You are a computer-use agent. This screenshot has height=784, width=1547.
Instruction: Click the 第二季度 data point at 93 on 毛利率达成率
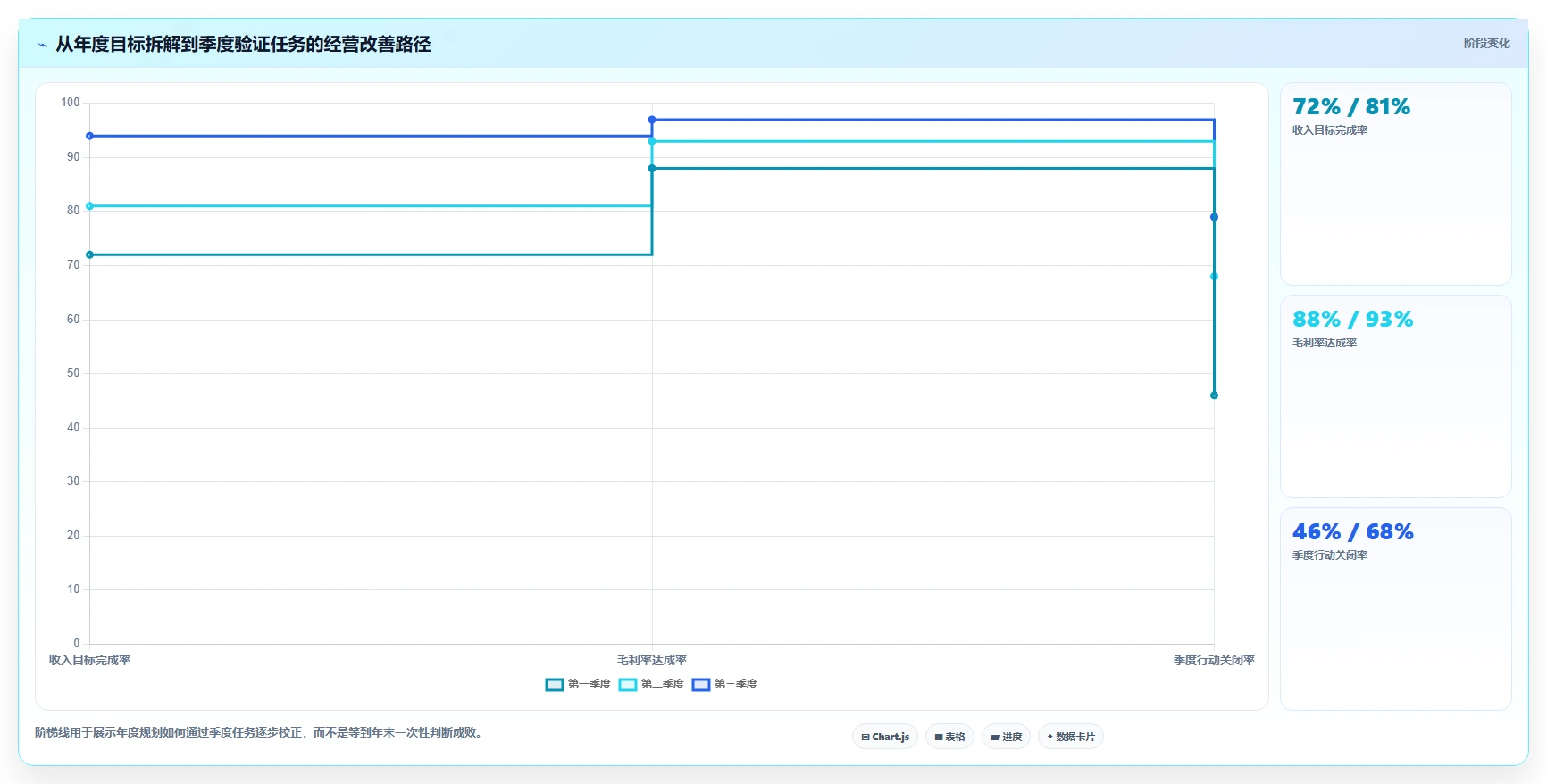click(x=652, y=141)
